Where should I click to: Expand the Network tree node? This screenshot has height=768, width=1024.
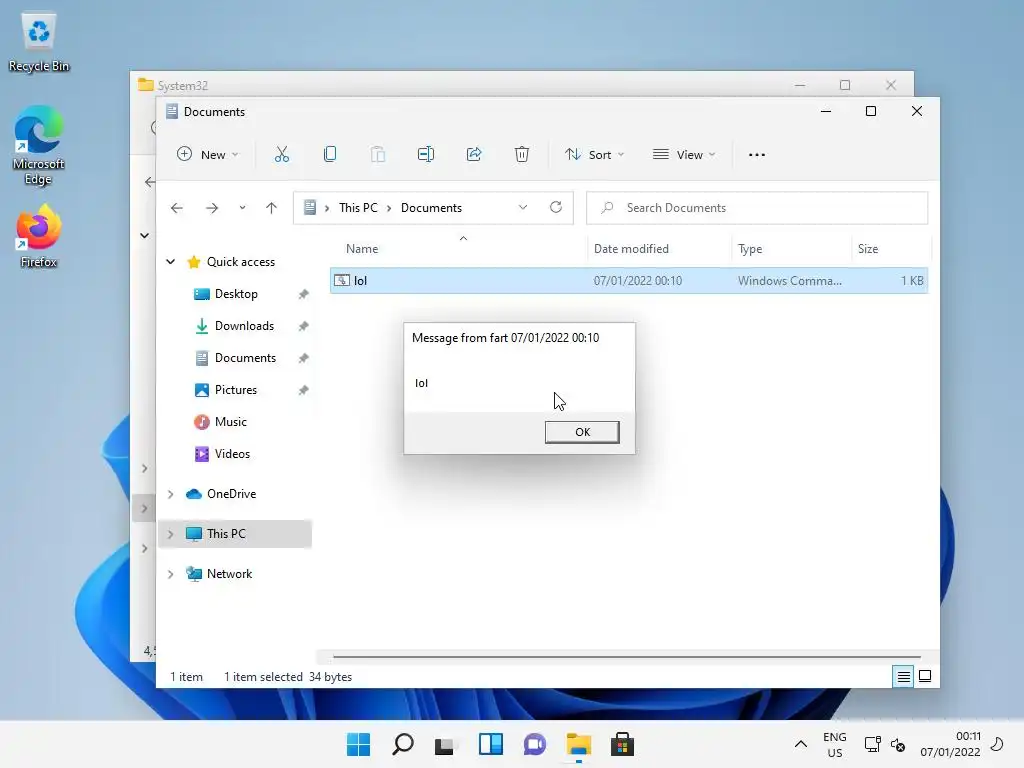pyautogui.click(x=170, y=574)
